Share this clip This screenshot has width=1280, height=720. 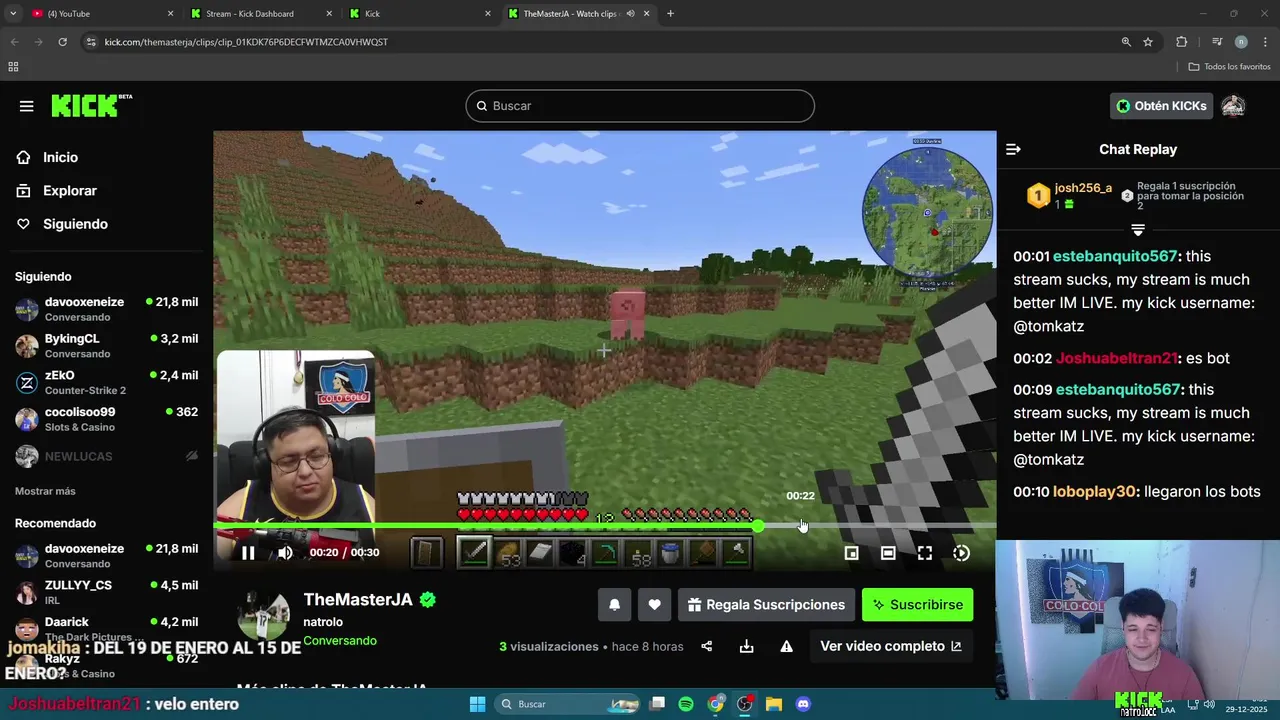pyautogui.click(x=706, y=646)
